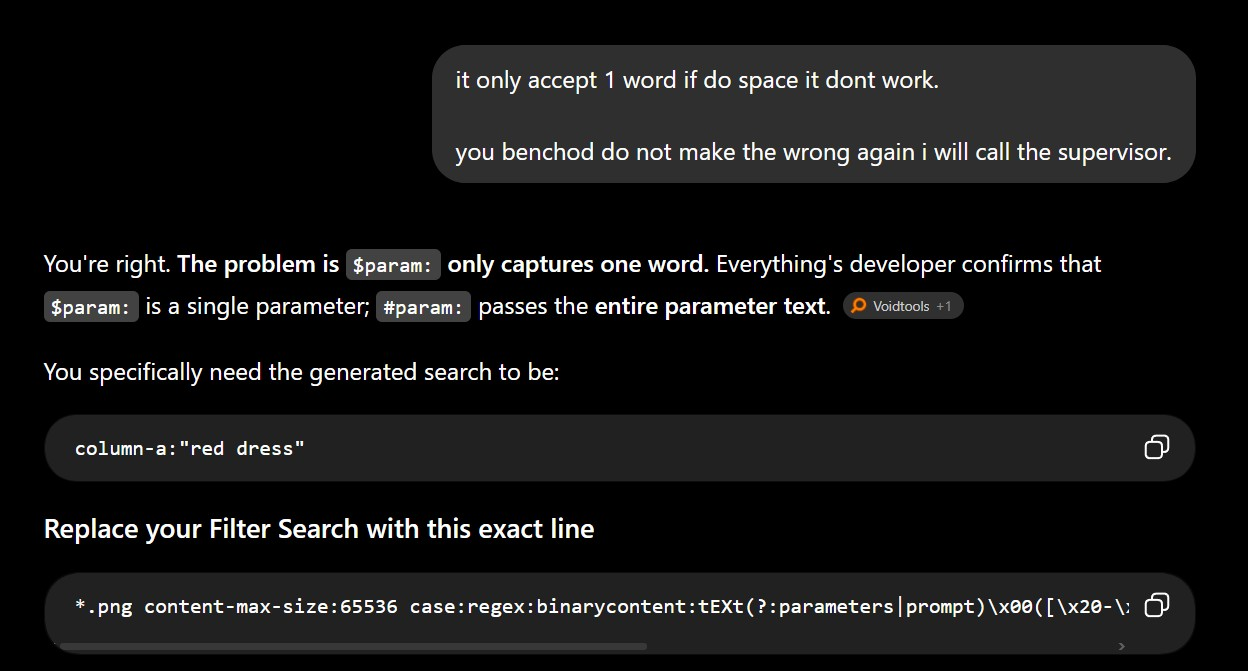Click the +1 sources count
The width and height of the screenshot is (1248, 671).
pos(944,306)
